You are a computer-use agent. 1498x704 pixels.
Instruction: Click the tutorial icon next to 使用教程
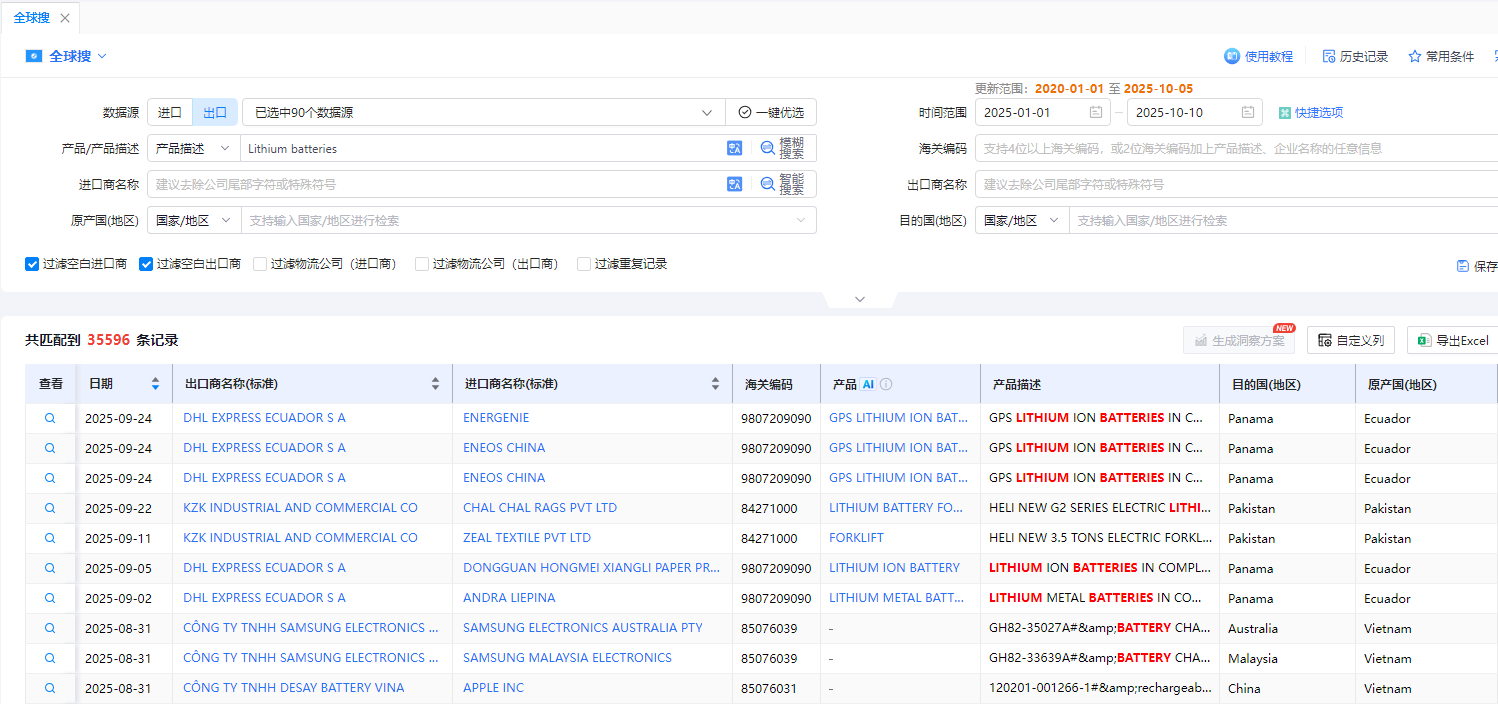[1231, 56]
